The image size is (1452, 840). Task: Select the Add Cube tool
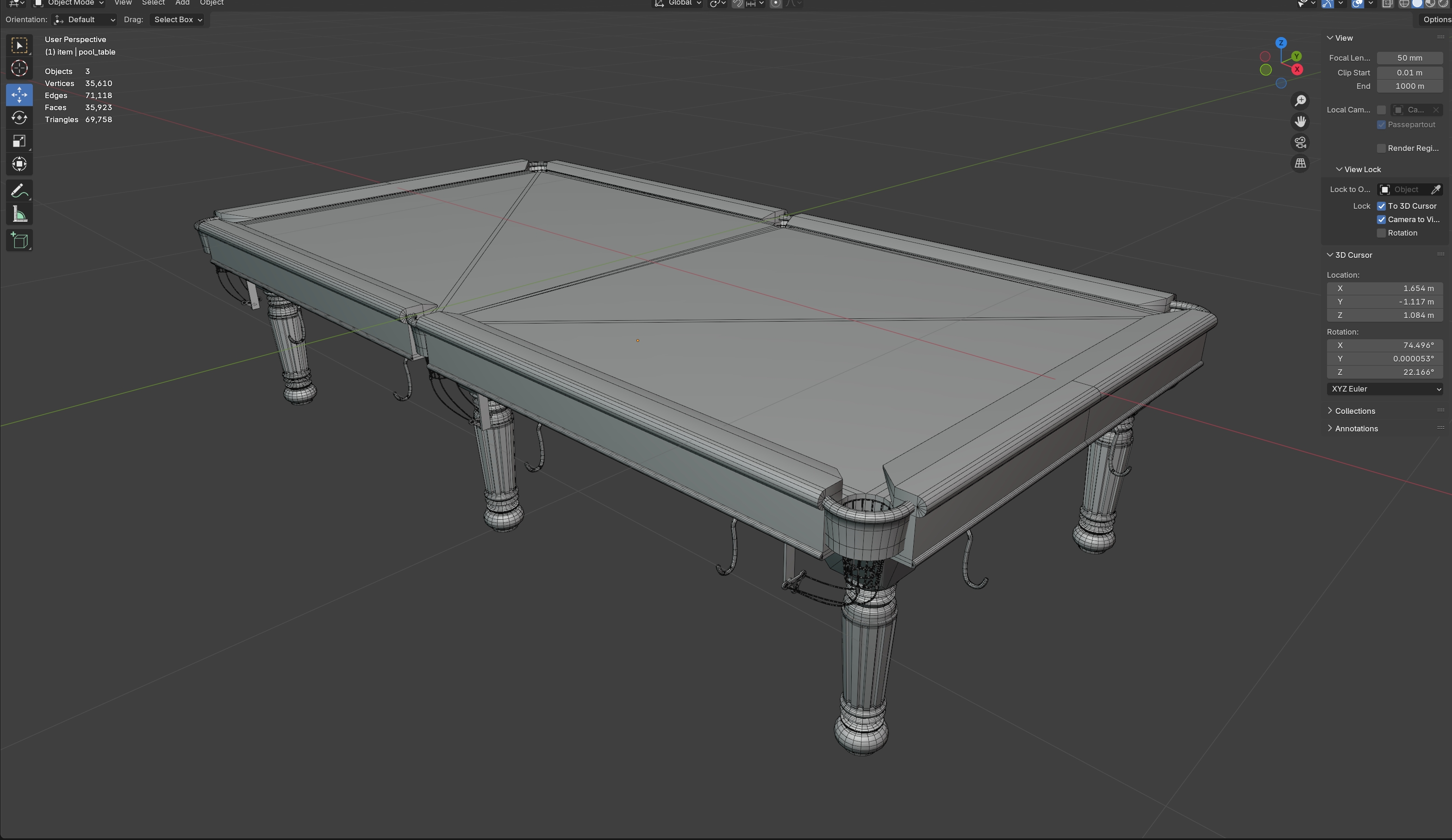19,240
